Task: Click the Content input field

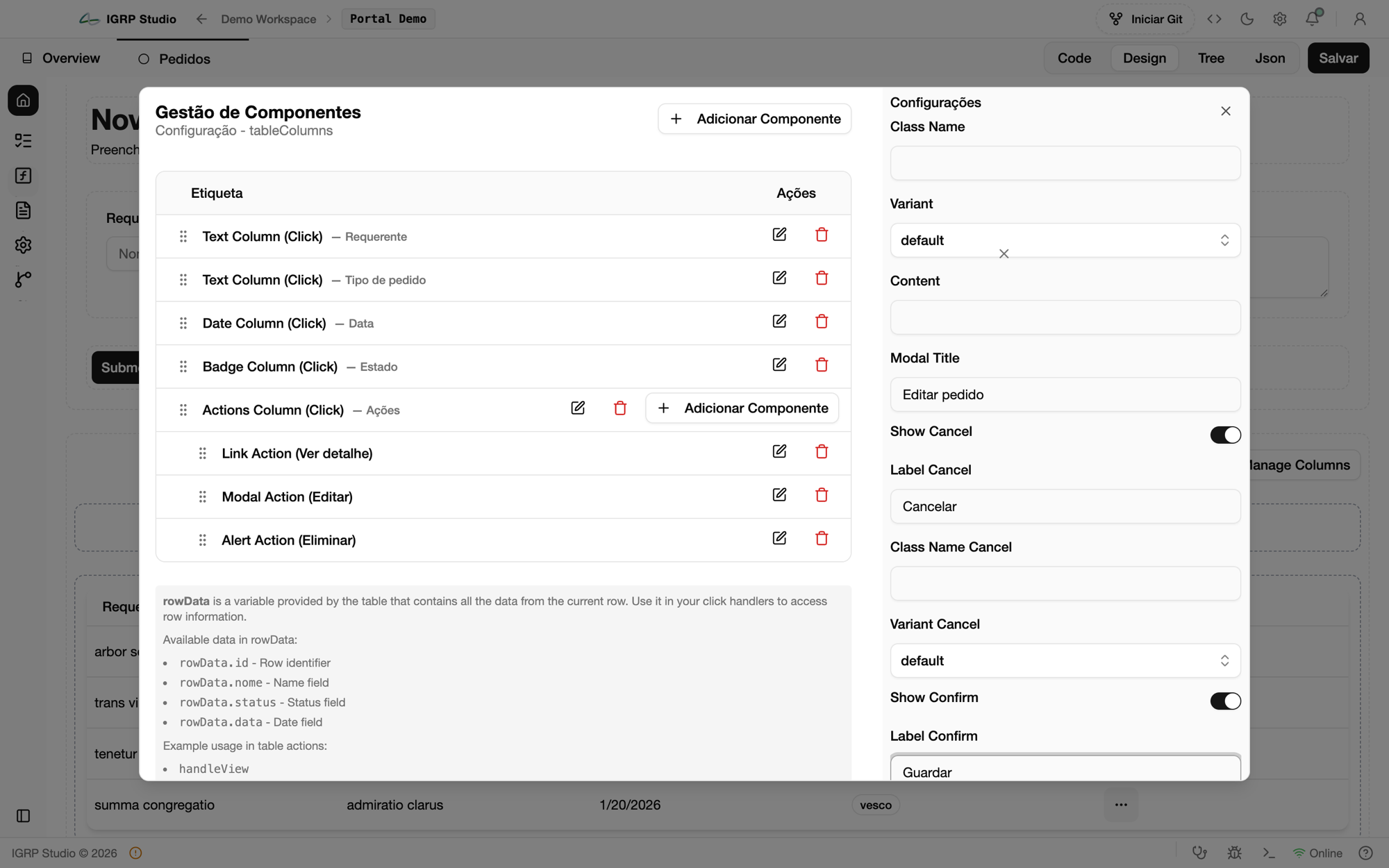Action: tap(1065, 317)
